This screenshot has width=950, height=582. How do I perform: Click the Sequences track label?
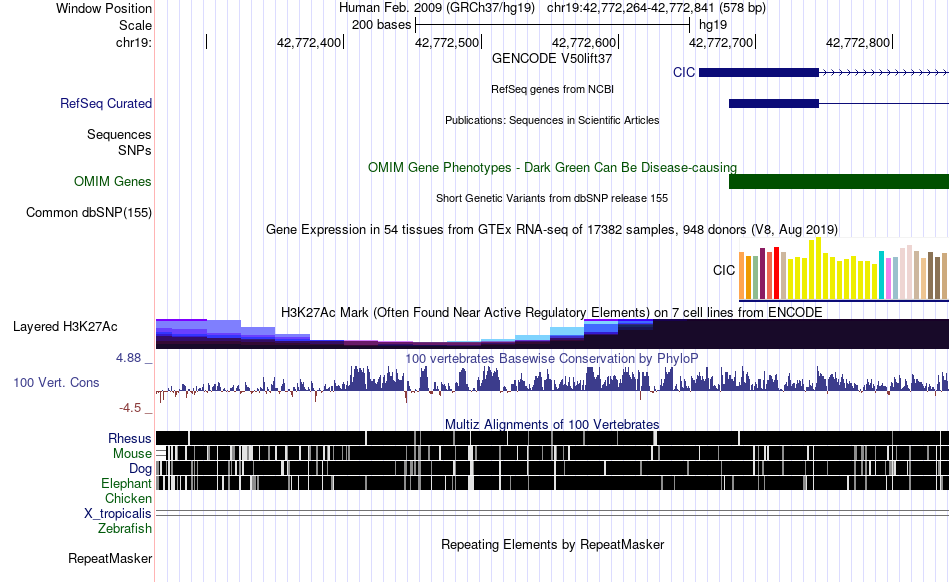tap(119, 134)
